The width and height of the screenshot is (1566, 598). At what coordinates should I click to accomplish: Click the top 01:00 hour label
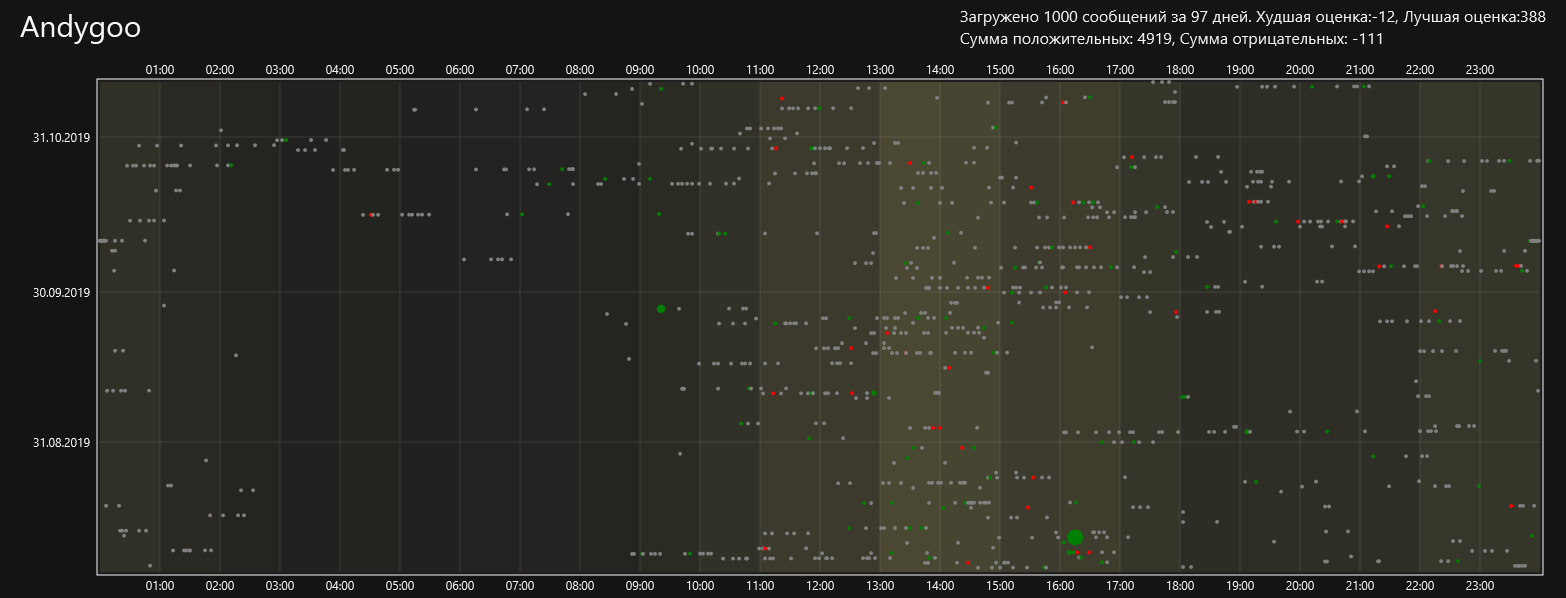[160, 70]
